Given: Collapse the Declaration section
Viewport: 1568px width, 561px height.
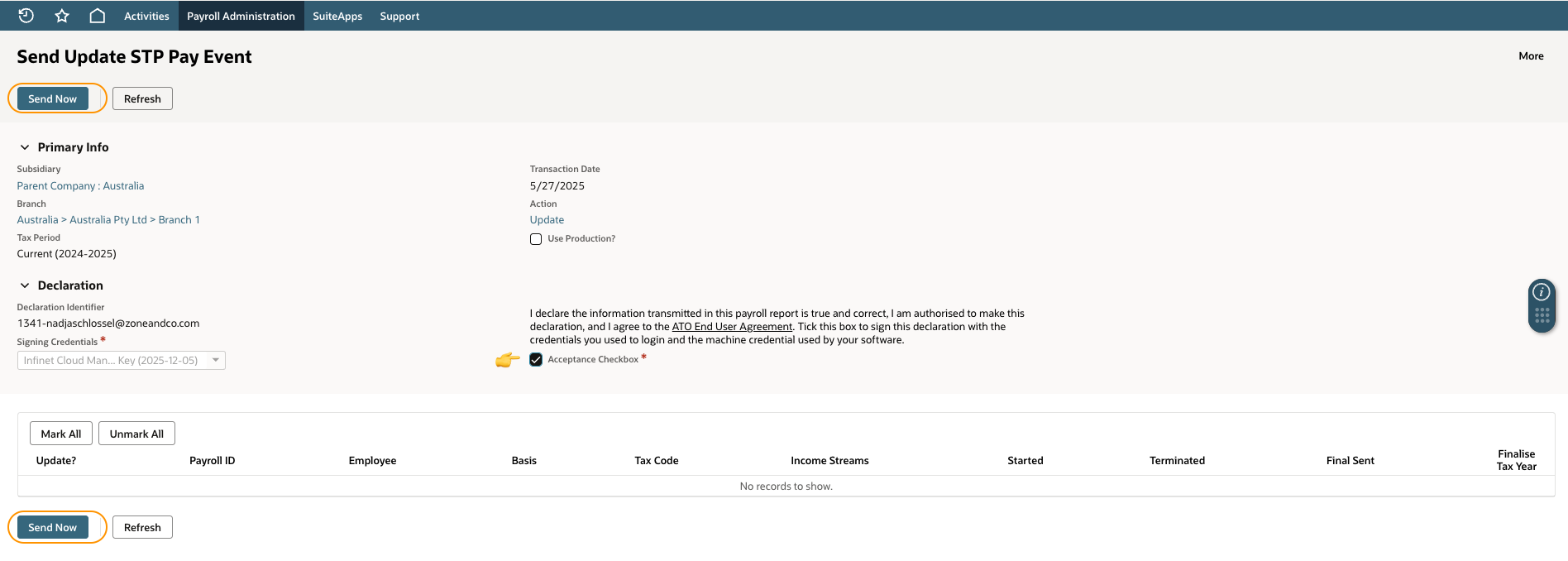Looking at the screenshot, I should coord(25,285).
